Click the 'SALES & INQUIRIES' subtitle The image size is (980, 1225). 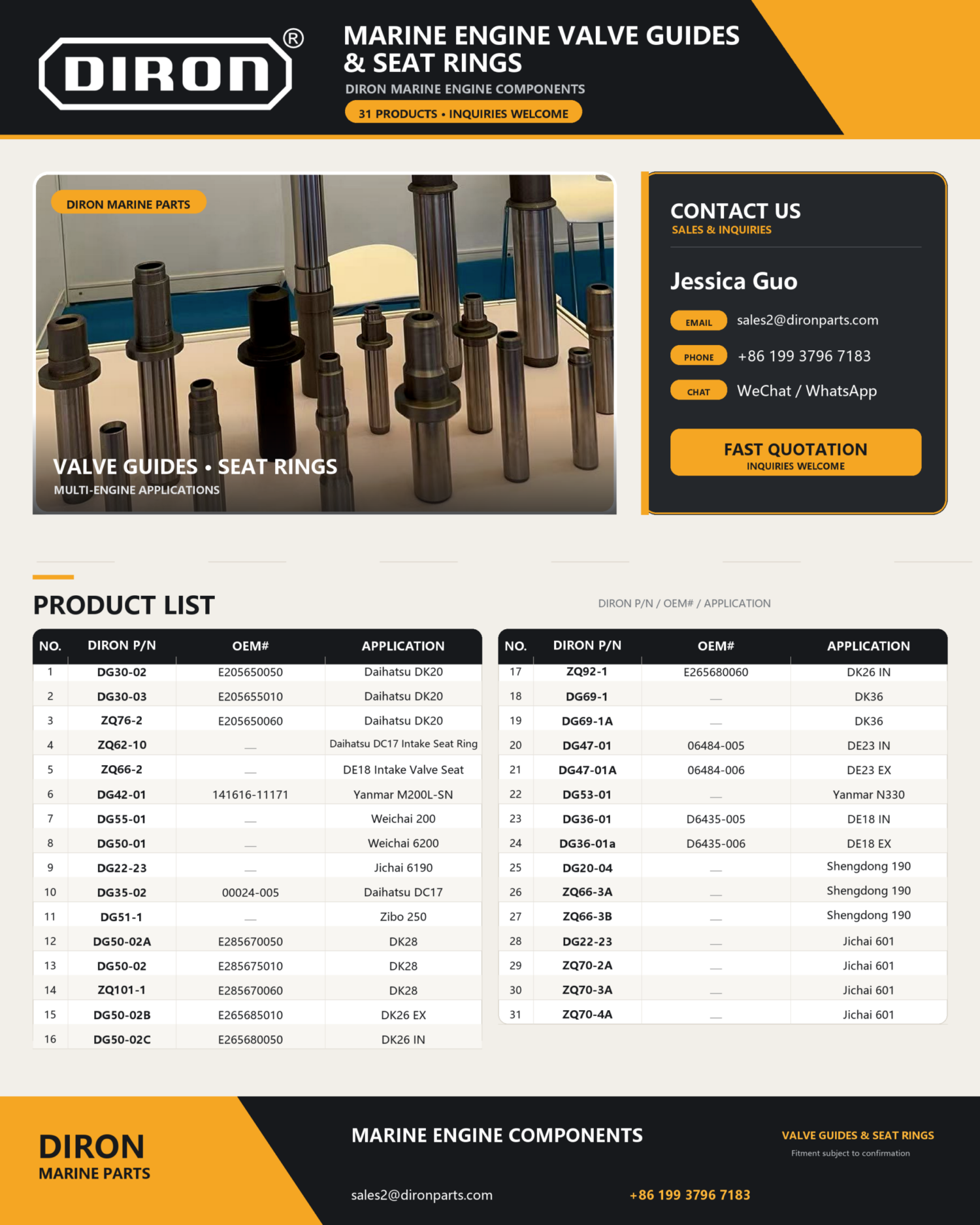[721, 230]
